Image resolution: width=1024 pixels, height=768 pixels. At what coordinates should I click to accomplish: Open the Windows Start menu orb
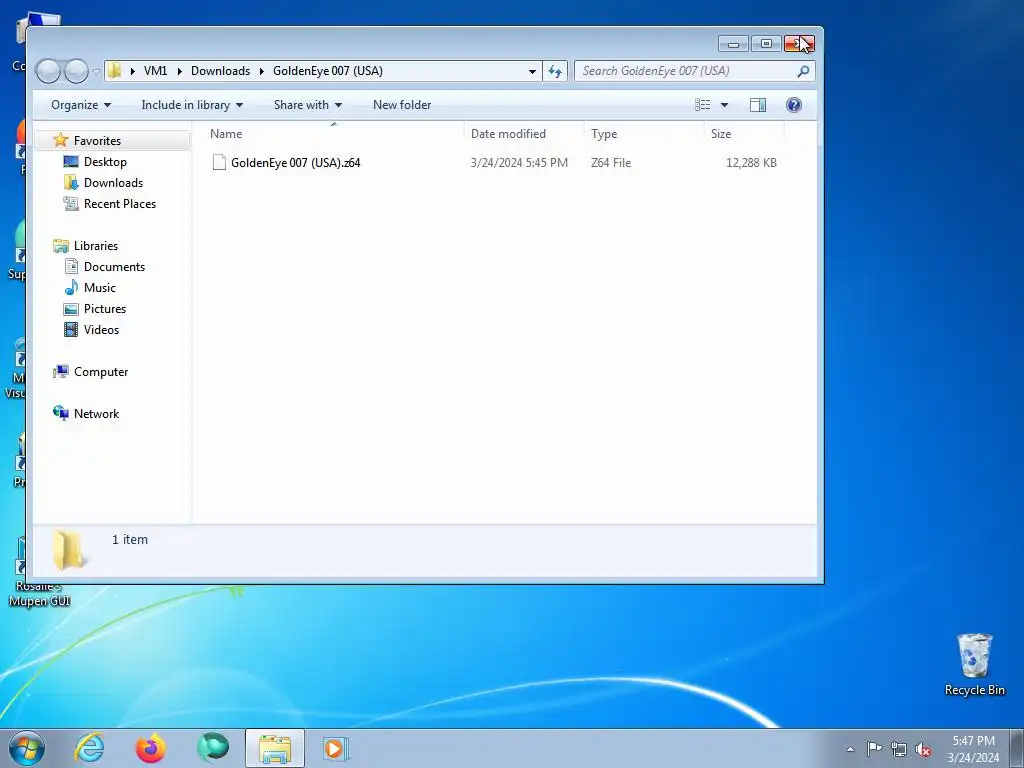(27, 748)
